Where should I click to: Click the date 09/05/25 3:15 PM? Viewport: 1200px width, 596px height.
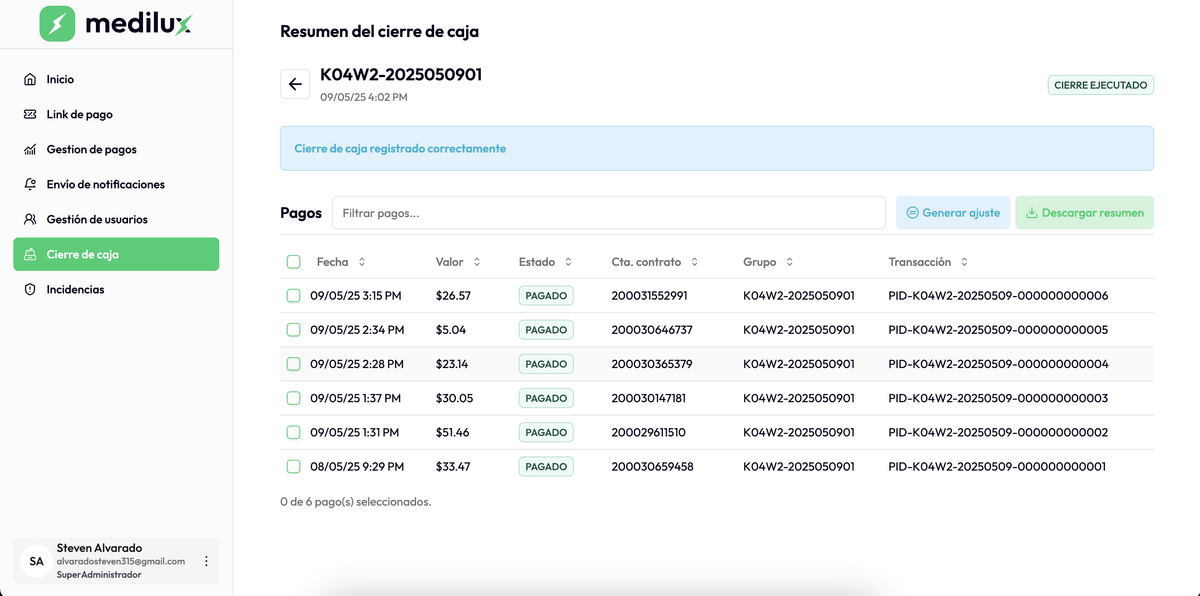[356, 296]
